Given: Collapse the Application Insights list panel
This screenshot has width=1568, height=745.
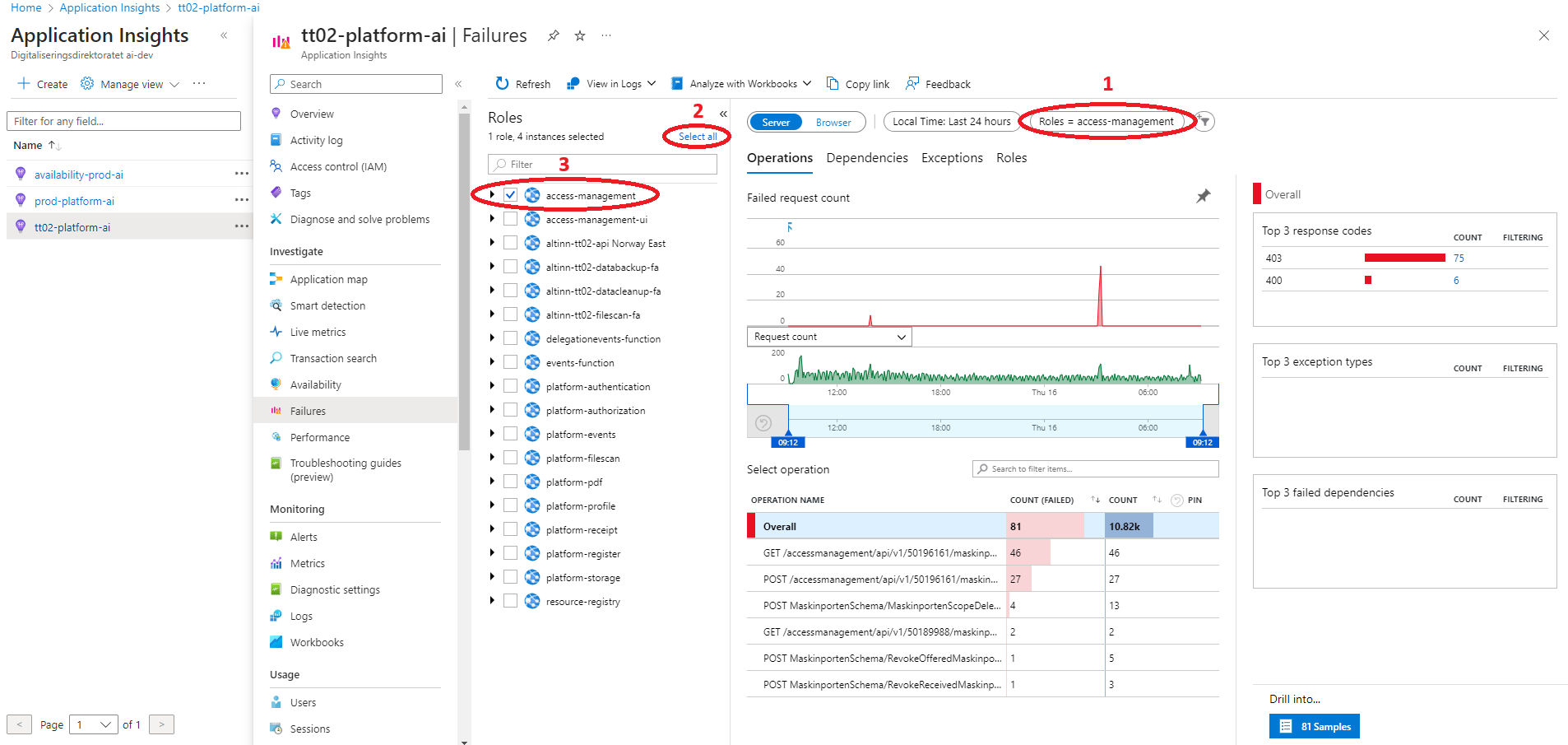Looking at the screenshot, I should coord(224,35).
